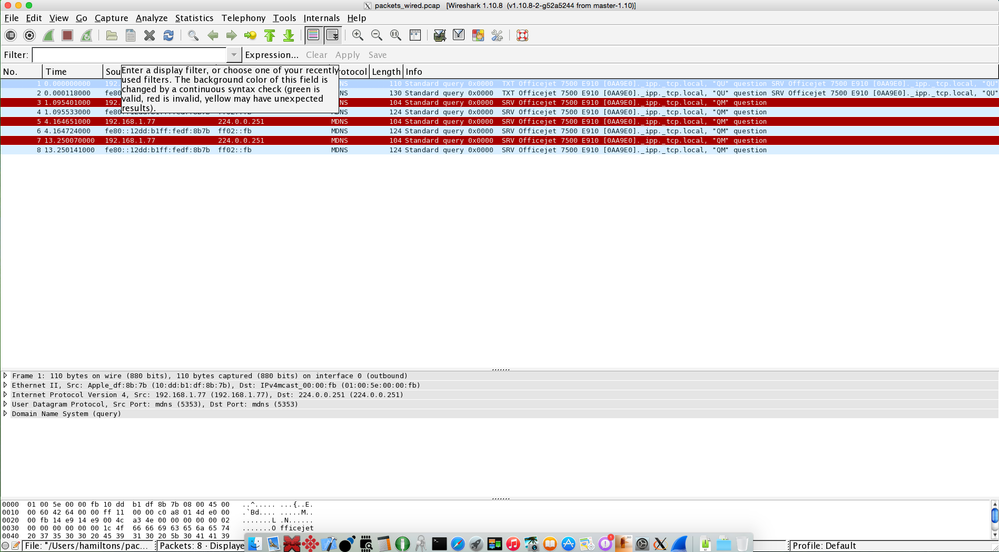Open the Capture menu
999x552 pixels.
coord(111,18)
